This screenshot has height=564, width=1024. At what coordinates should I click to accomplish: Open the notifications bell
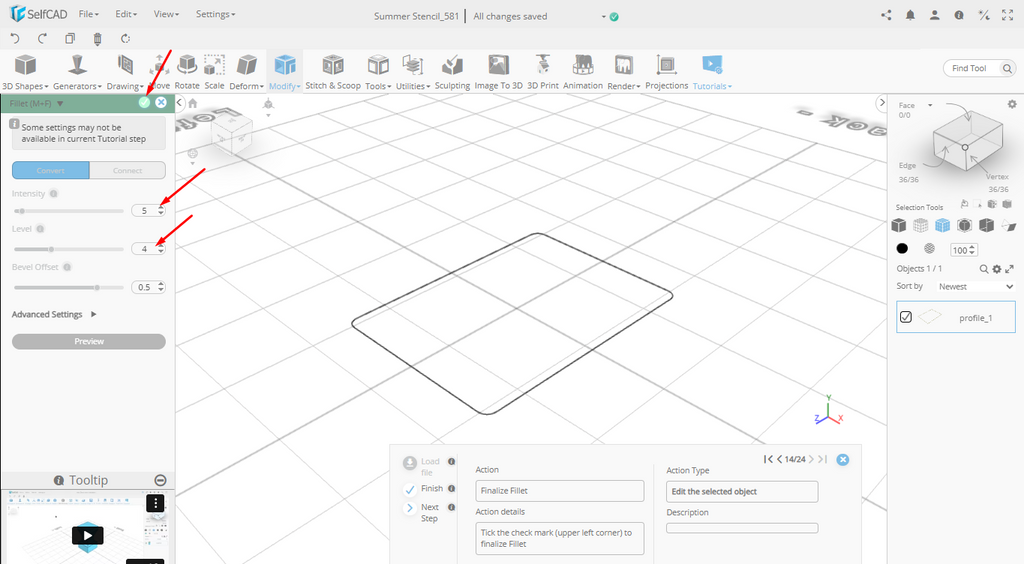coord(910,16)
